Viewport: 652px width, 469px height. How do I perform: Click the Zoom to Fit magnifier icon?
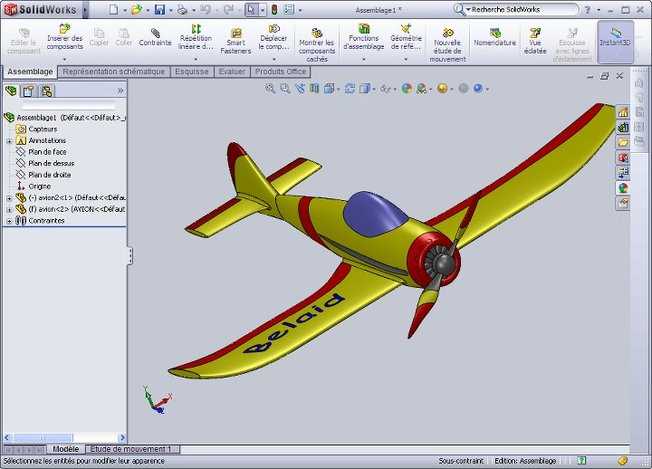[270, 88]
